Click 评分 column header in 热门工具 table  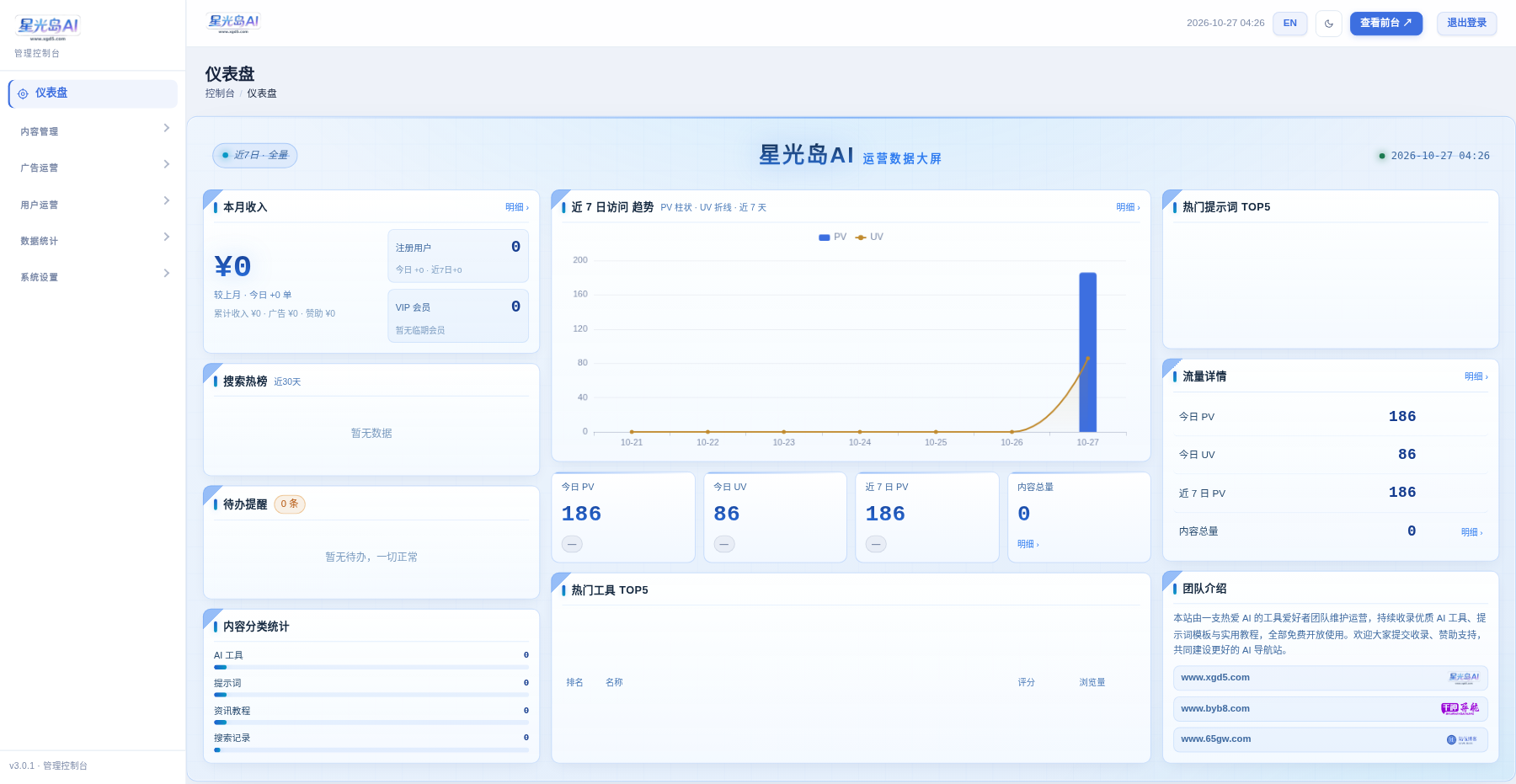[x=1026, y=682]
